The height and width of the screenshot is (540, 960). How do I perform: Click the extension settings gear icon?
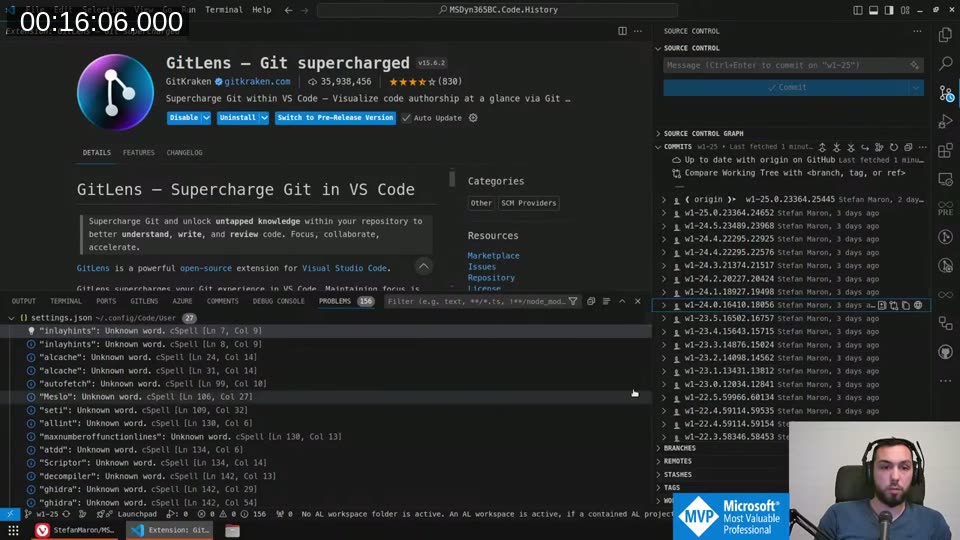click(473, 118)
